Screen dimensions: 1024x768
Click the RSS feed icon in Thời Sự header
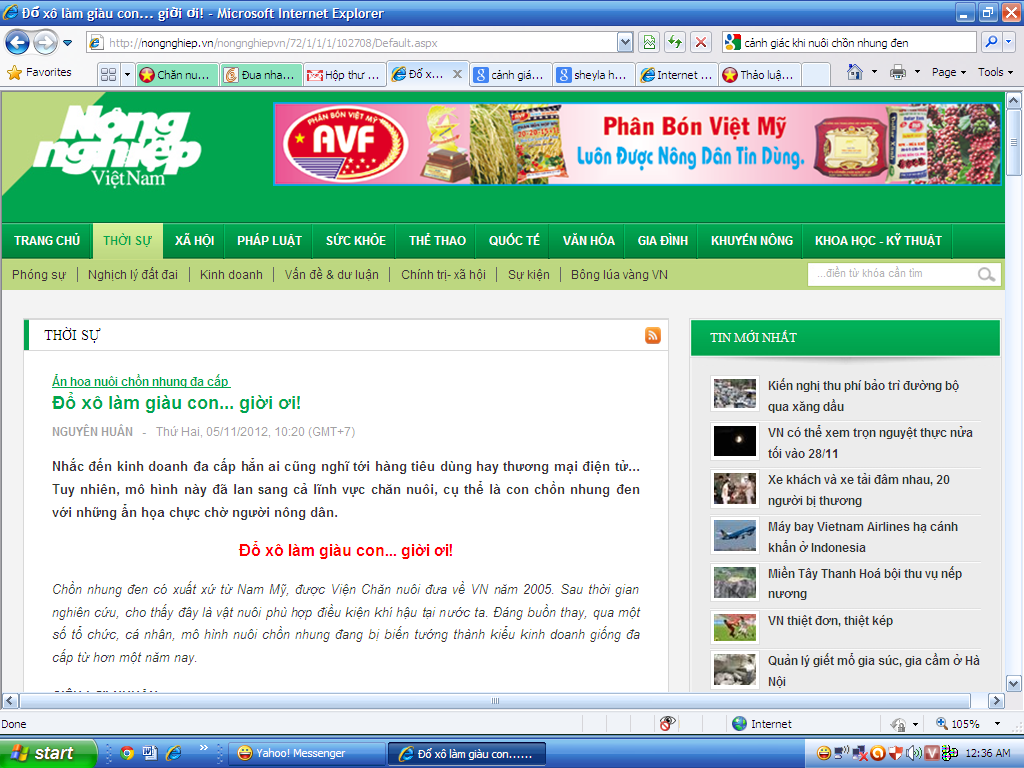(653, 336)
